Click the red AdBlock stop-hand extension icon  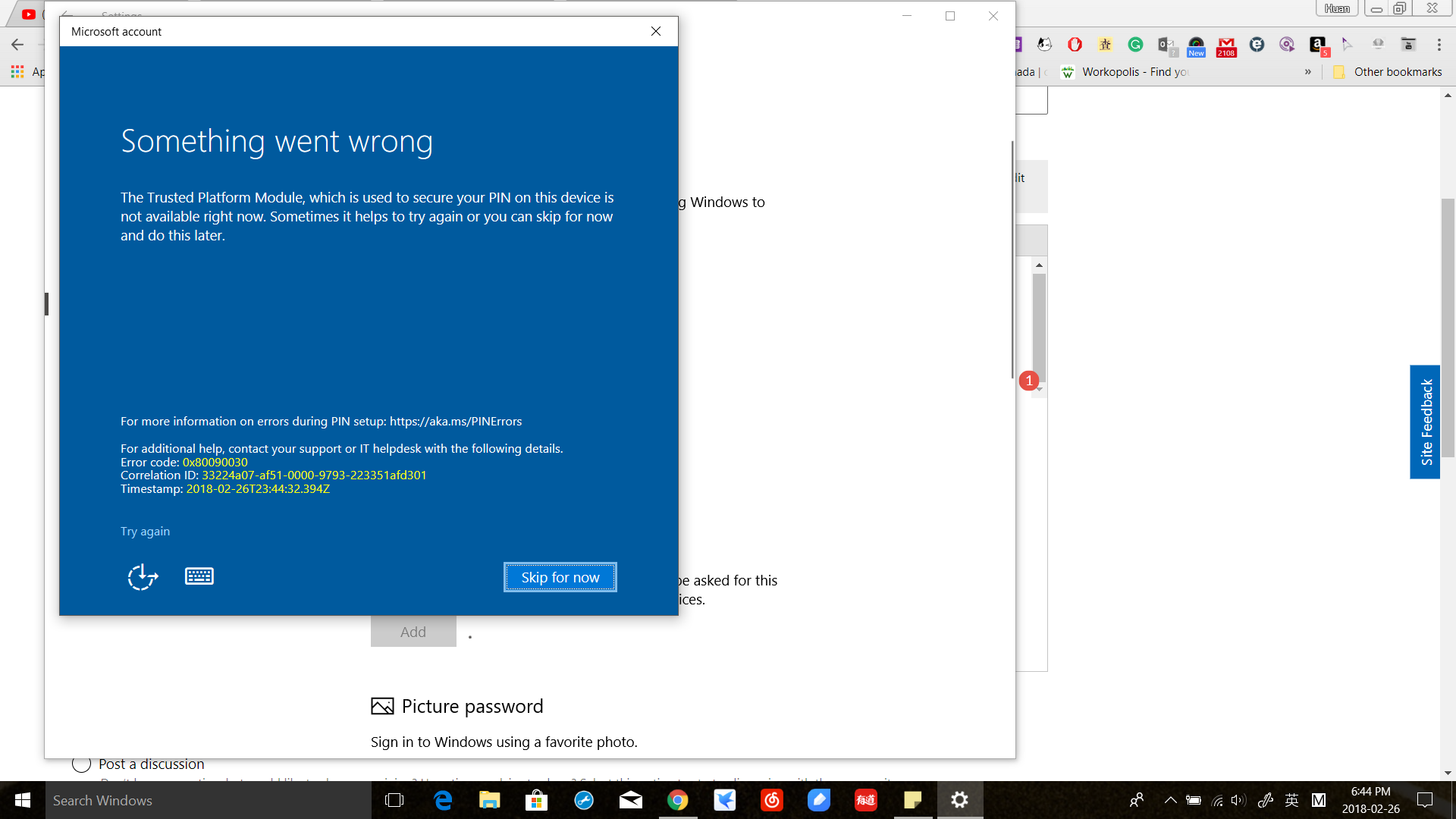pos(1075,45)
